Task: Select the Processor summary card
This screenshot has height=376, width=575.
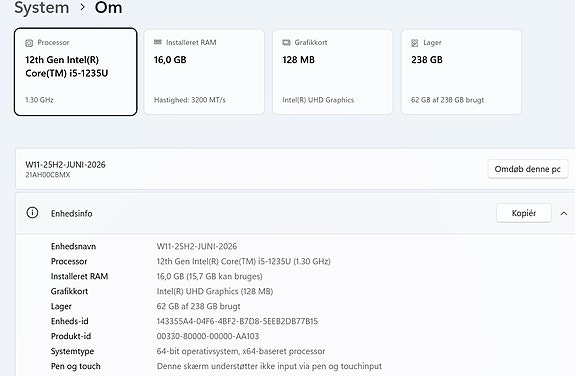Action: (76, 72)
